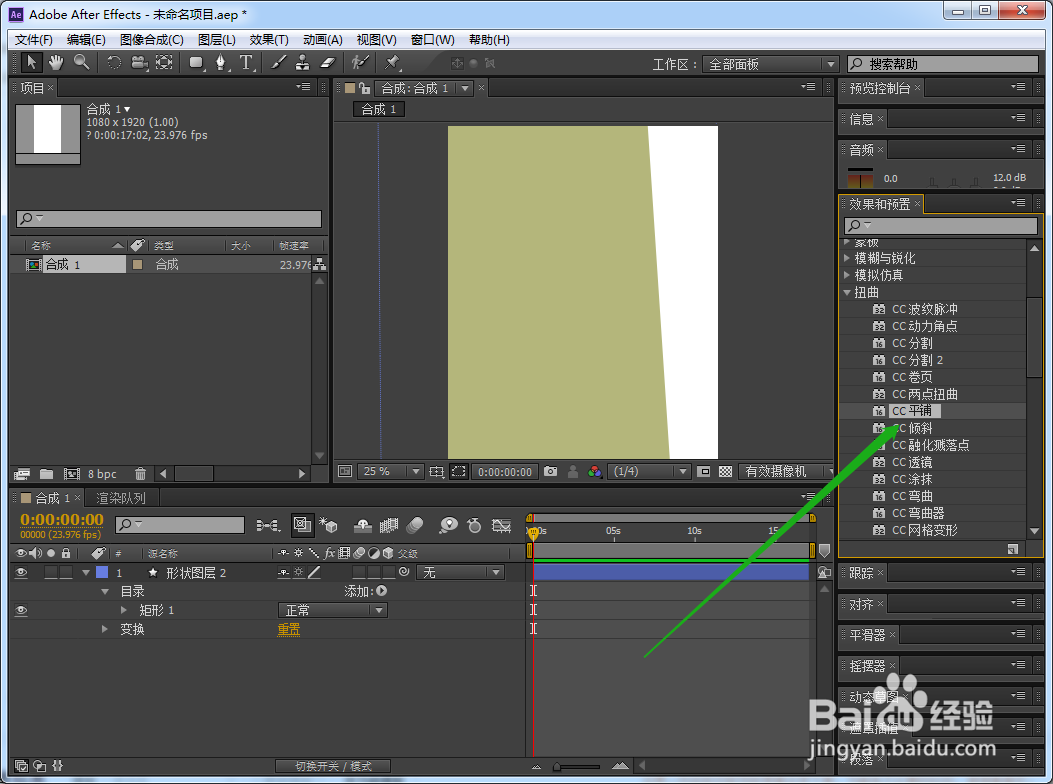Hide 形状图层 2 layer eye icon
This screenshot has width=1053, height=784.
tap(21, 572)
